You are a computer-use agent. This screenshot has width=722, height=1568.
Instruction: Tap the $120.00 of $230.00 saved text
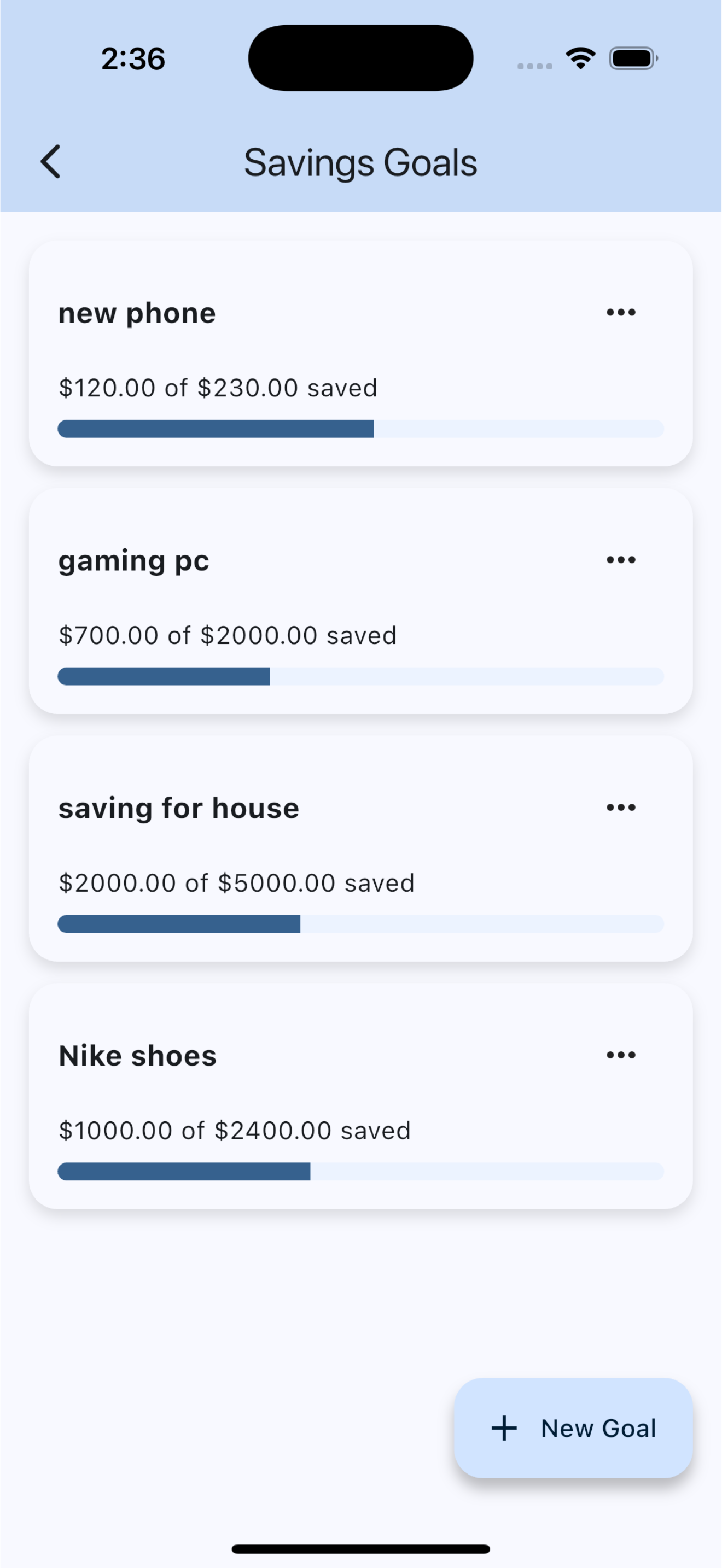[x=218, y=388]
